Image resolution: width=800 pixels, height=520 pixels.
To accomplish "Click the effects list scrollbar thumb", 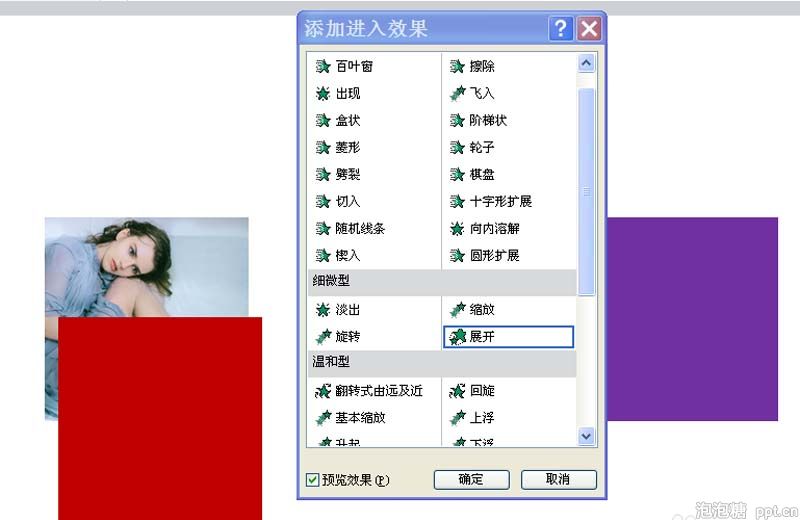I will 586,190.
